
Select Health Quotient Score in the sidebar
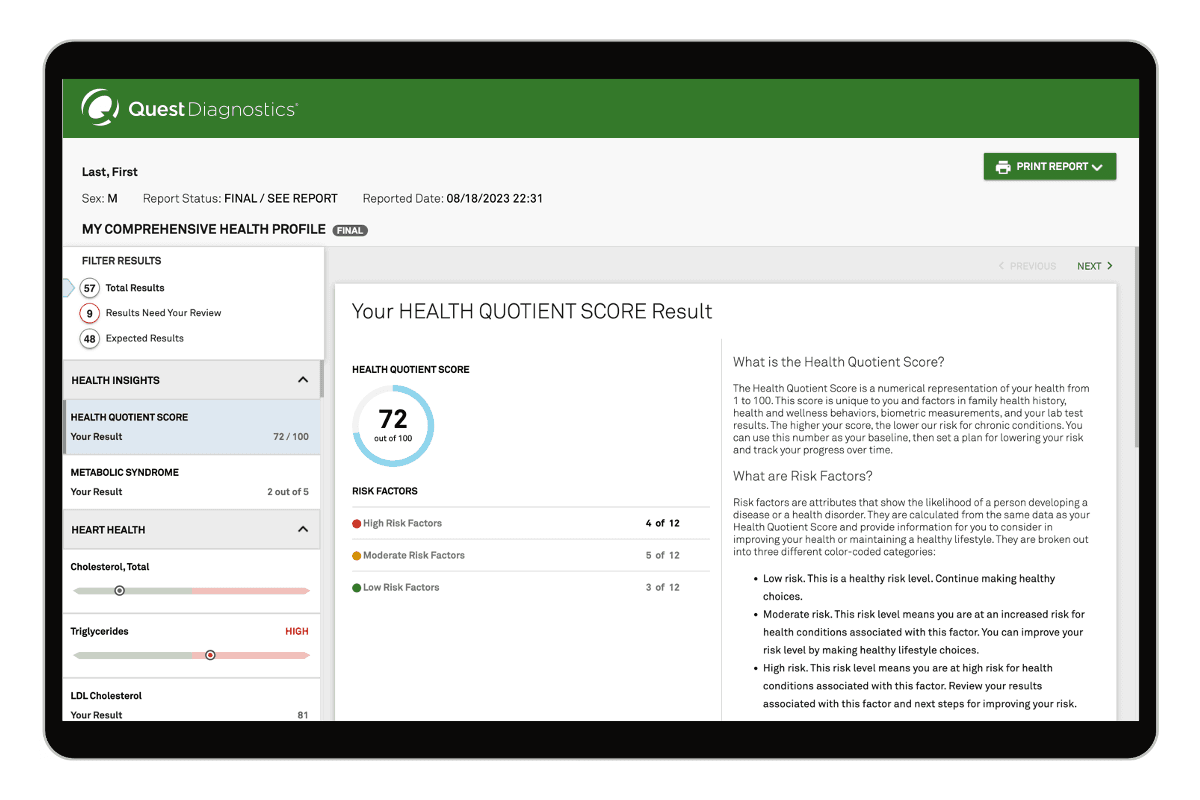tap(190, 426)
